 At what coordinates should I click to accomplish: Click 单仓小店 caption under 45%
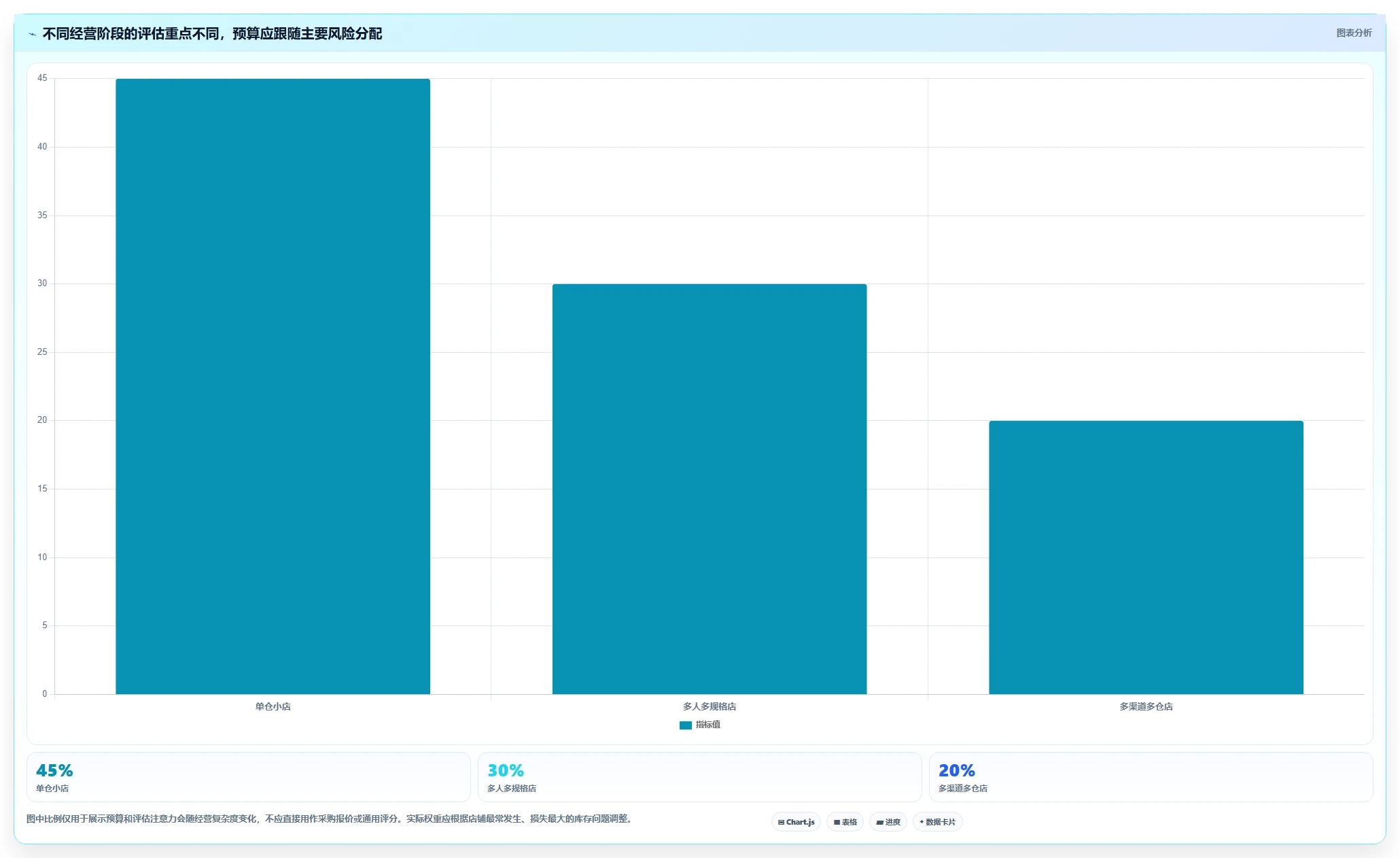[52, 789]
